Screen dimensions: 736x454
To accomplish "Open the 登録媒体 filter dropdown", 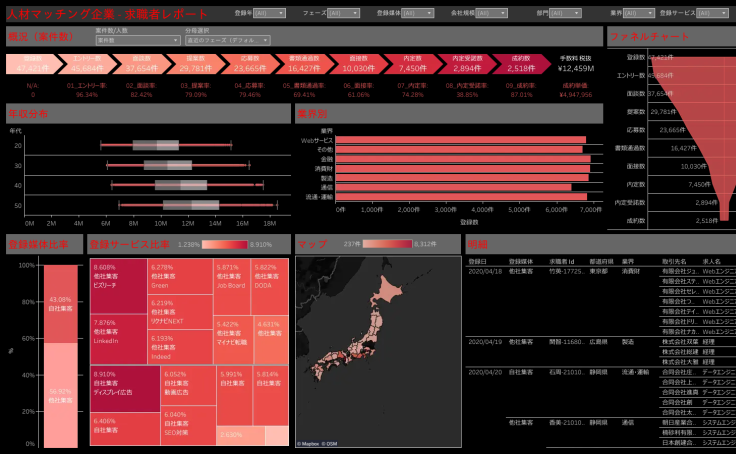I will tap(417, 13).
